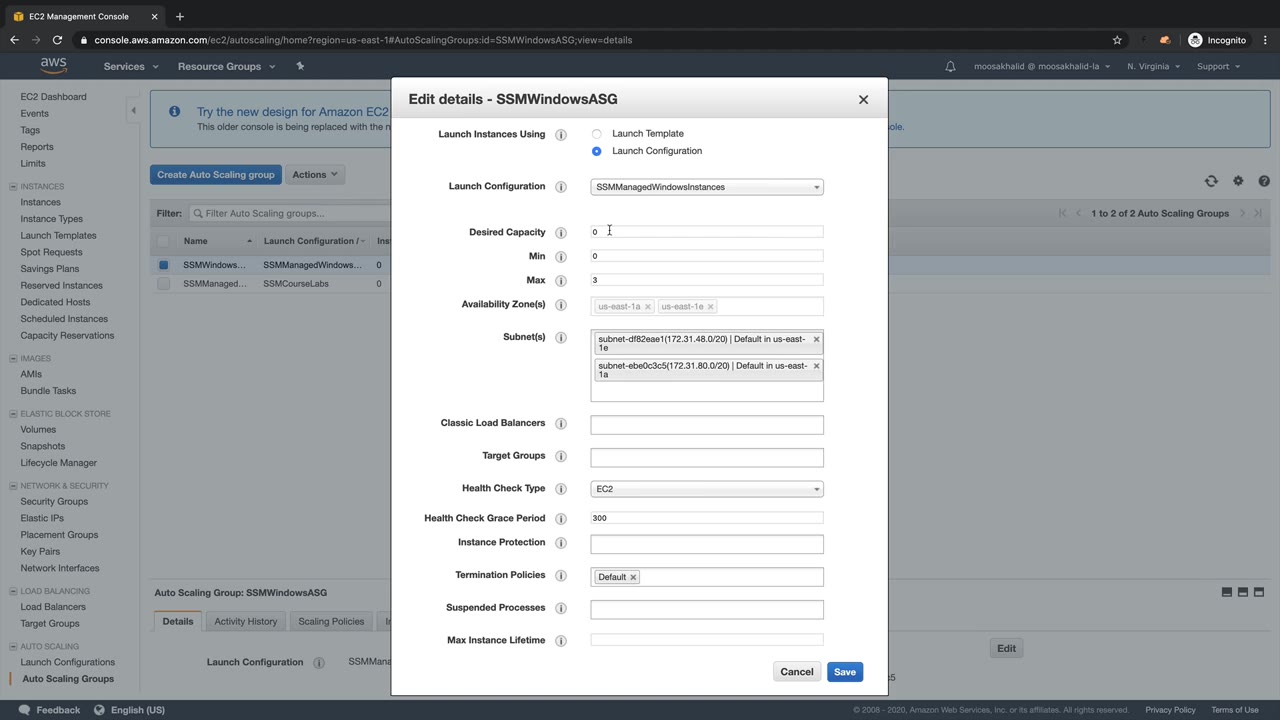Open the notifications bell
This screenshot has height=720, width=1280.
(951, 66)
